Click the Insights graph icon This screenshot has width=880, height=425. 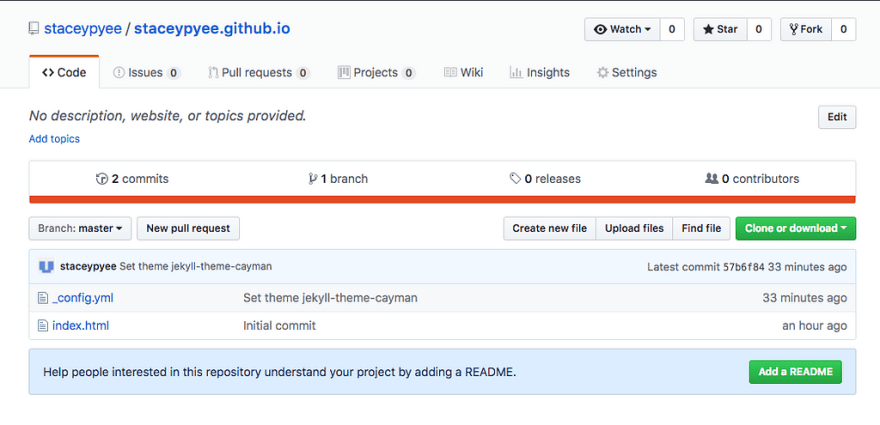(x=516, y=72)
